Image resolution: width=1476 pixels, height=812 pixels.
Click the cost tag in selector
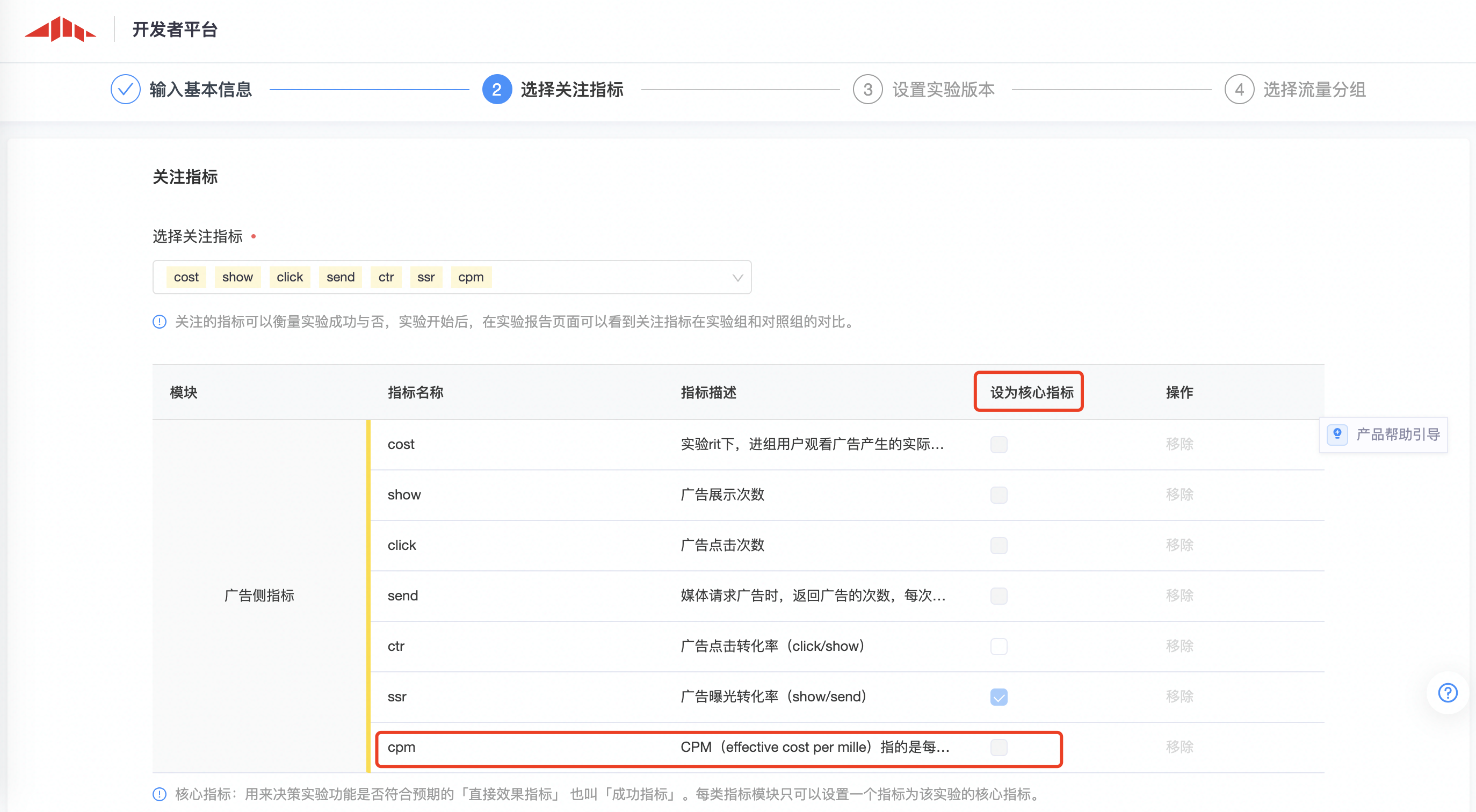(x=186, y=277)
